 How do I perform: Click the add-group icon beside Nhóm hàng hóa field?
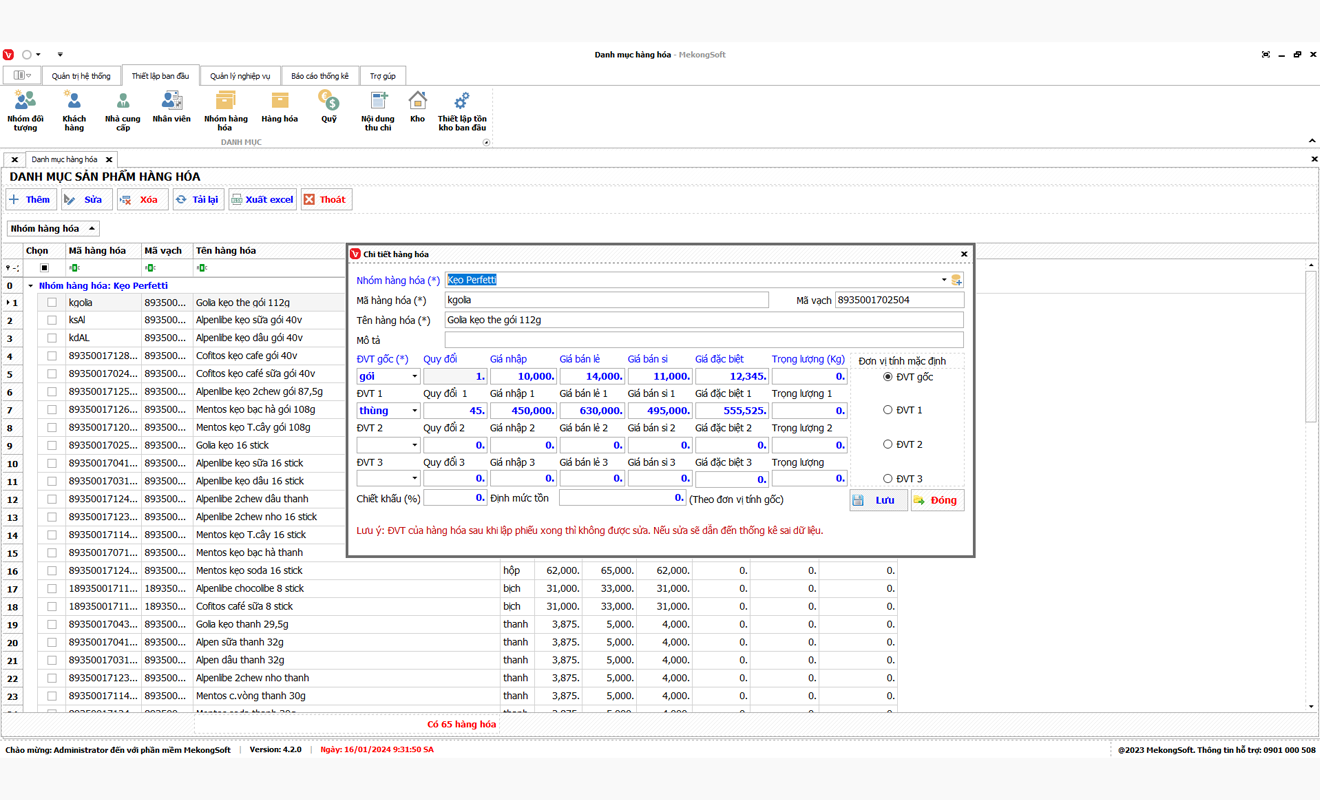click(956, 280)
